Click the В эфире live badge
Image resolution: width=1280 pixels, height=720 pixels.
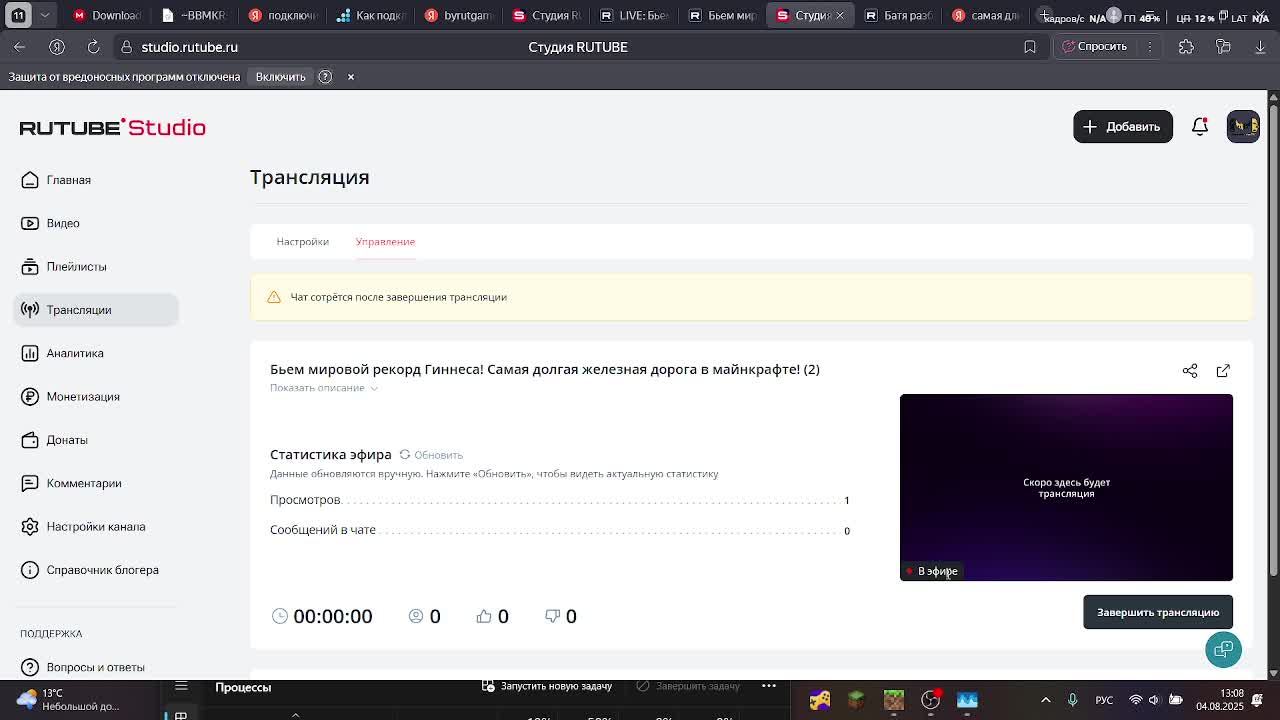coord(931,571)
